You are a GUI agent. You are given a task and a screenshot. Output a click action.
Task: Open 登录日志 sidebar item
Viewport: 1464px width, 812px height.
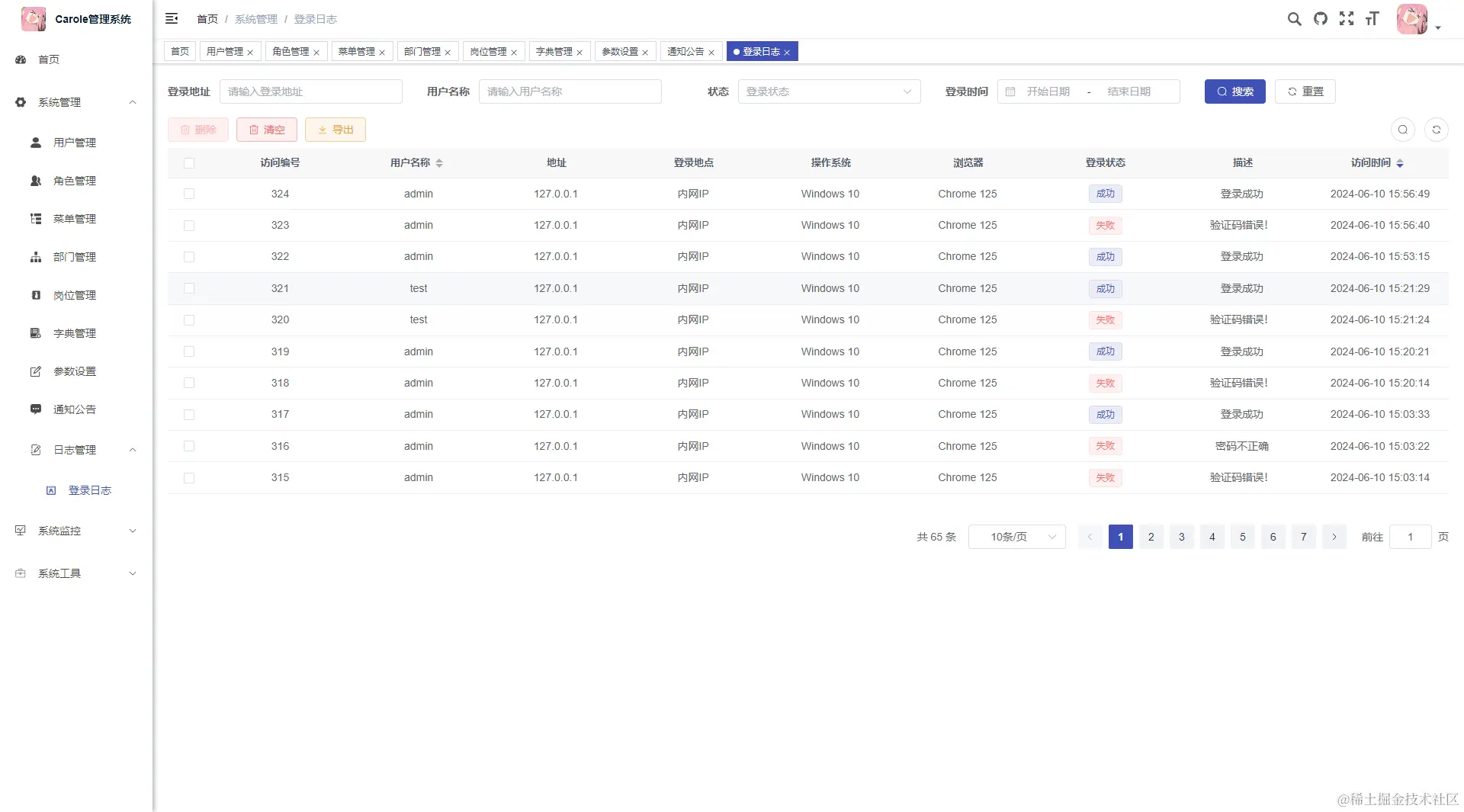[76, 490]
